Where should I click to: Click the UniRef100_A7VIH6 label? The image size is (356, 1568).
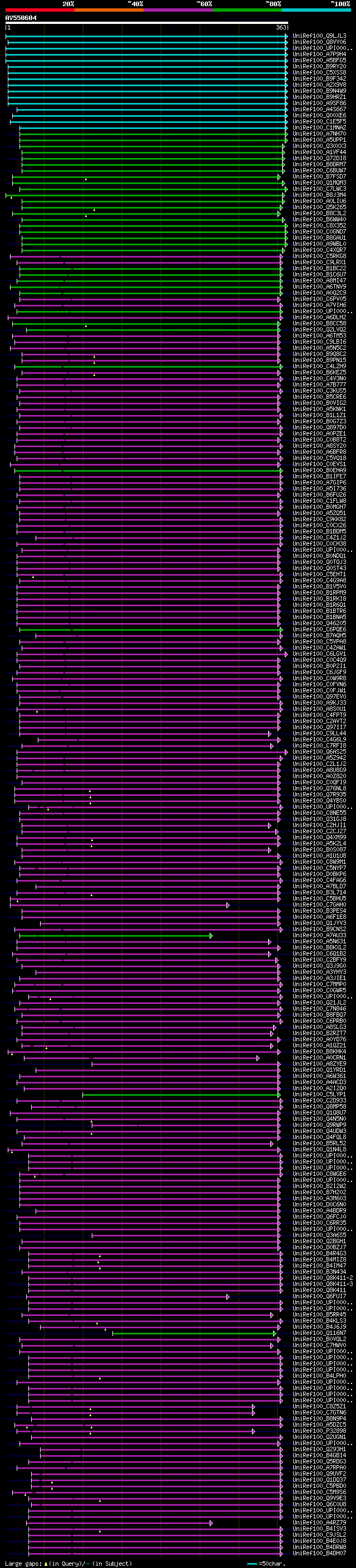pyautogui.click(x=319, y=305)
